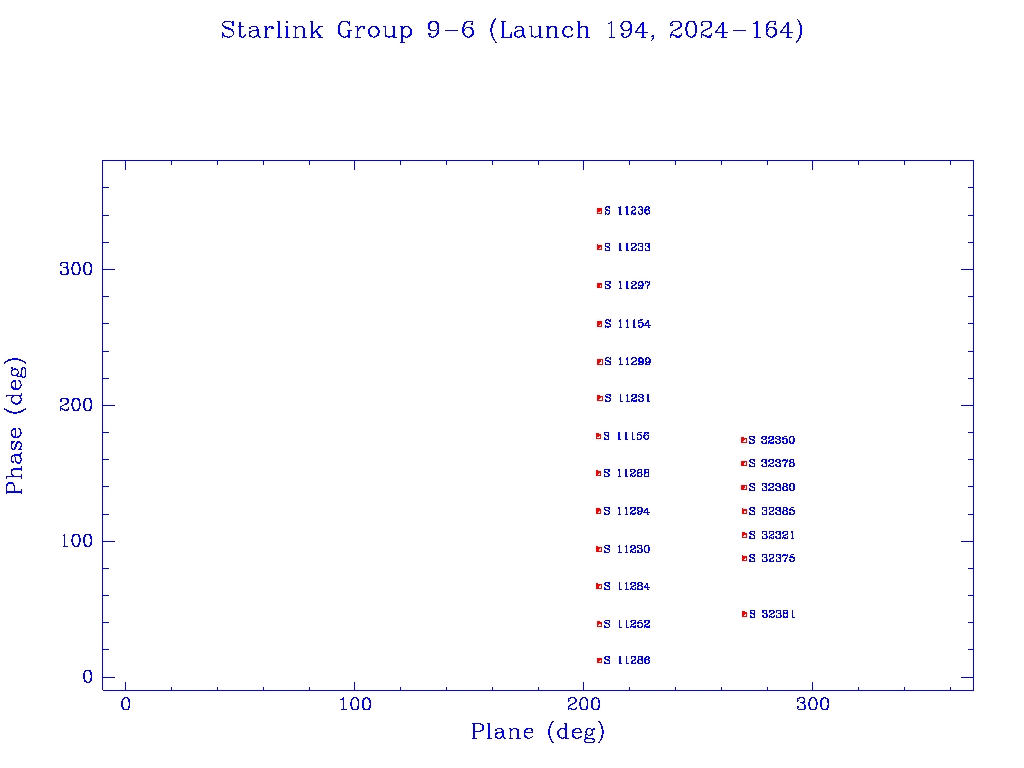Image resolution: width=1024 pixels, height=768 pixels.
Task: Select the S 11156 satellite label
Action: click(x=626, y=436)
